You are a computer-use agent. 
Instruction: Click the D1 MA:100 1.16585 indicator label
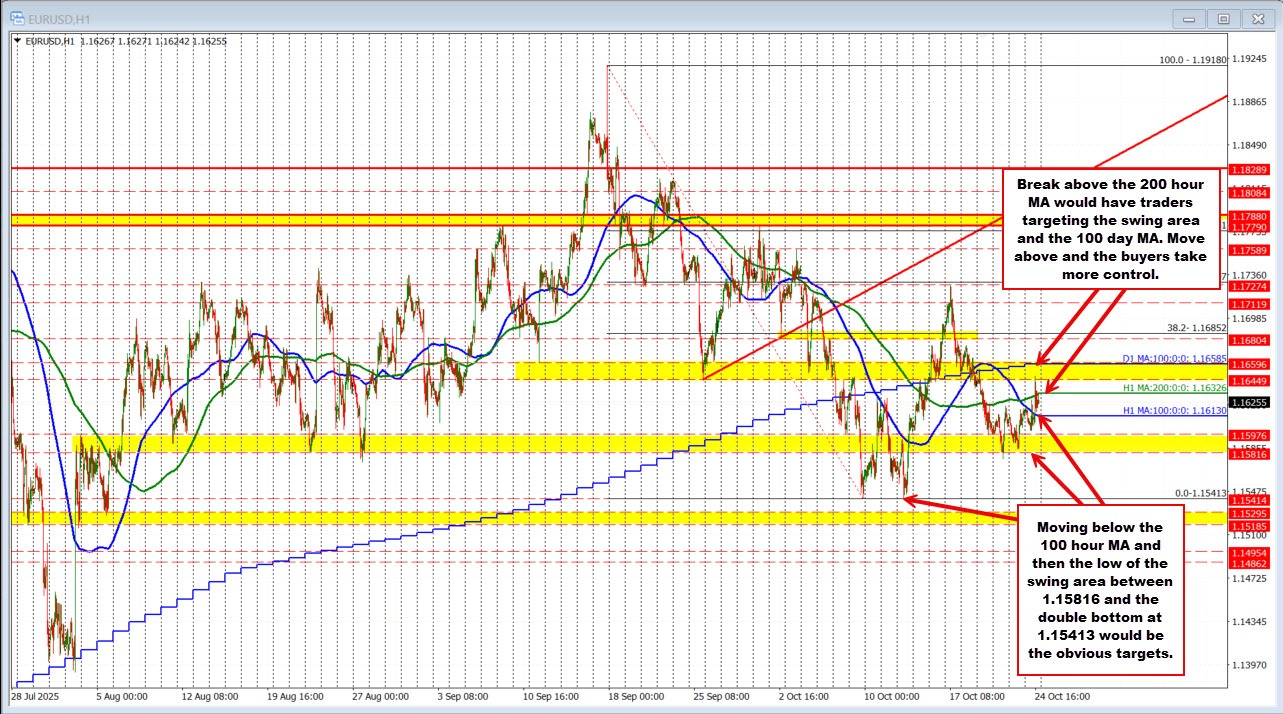coord(1176,356)
